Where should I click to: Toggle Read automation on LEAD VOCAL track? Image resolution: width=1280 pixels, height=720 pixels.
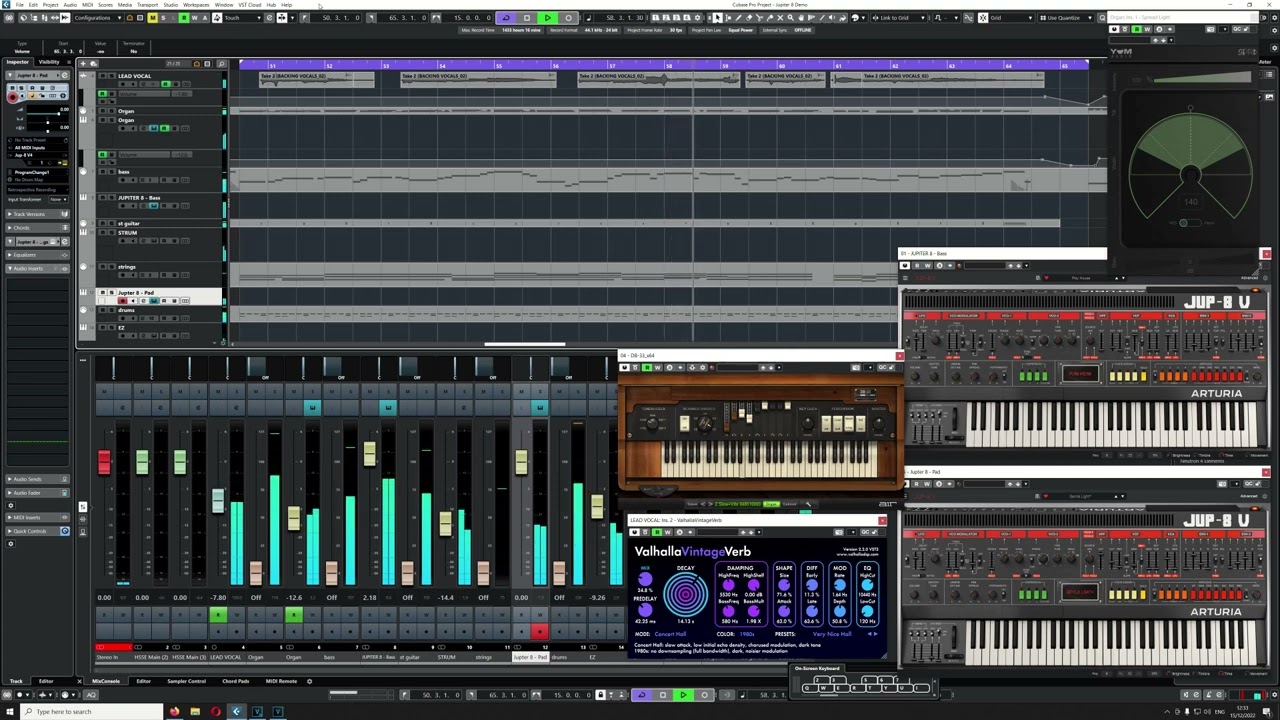[164, 84]
